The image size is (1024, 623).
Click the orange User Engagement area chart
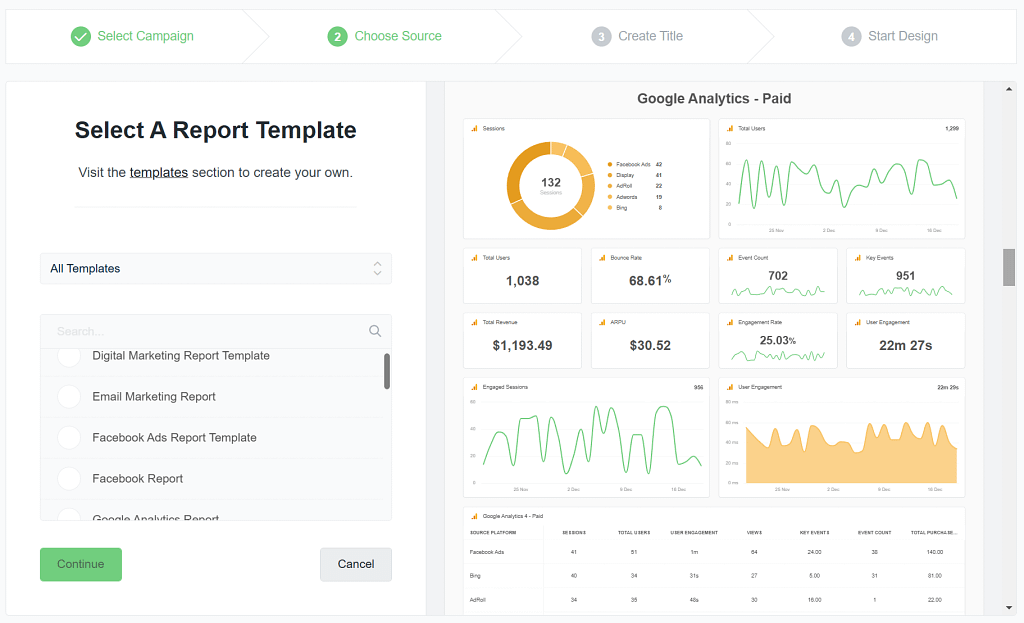(x=851, y=454)
